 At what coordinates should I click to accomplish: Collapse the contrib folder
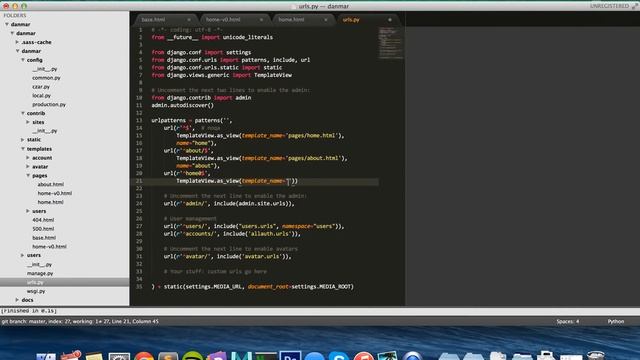23,113
